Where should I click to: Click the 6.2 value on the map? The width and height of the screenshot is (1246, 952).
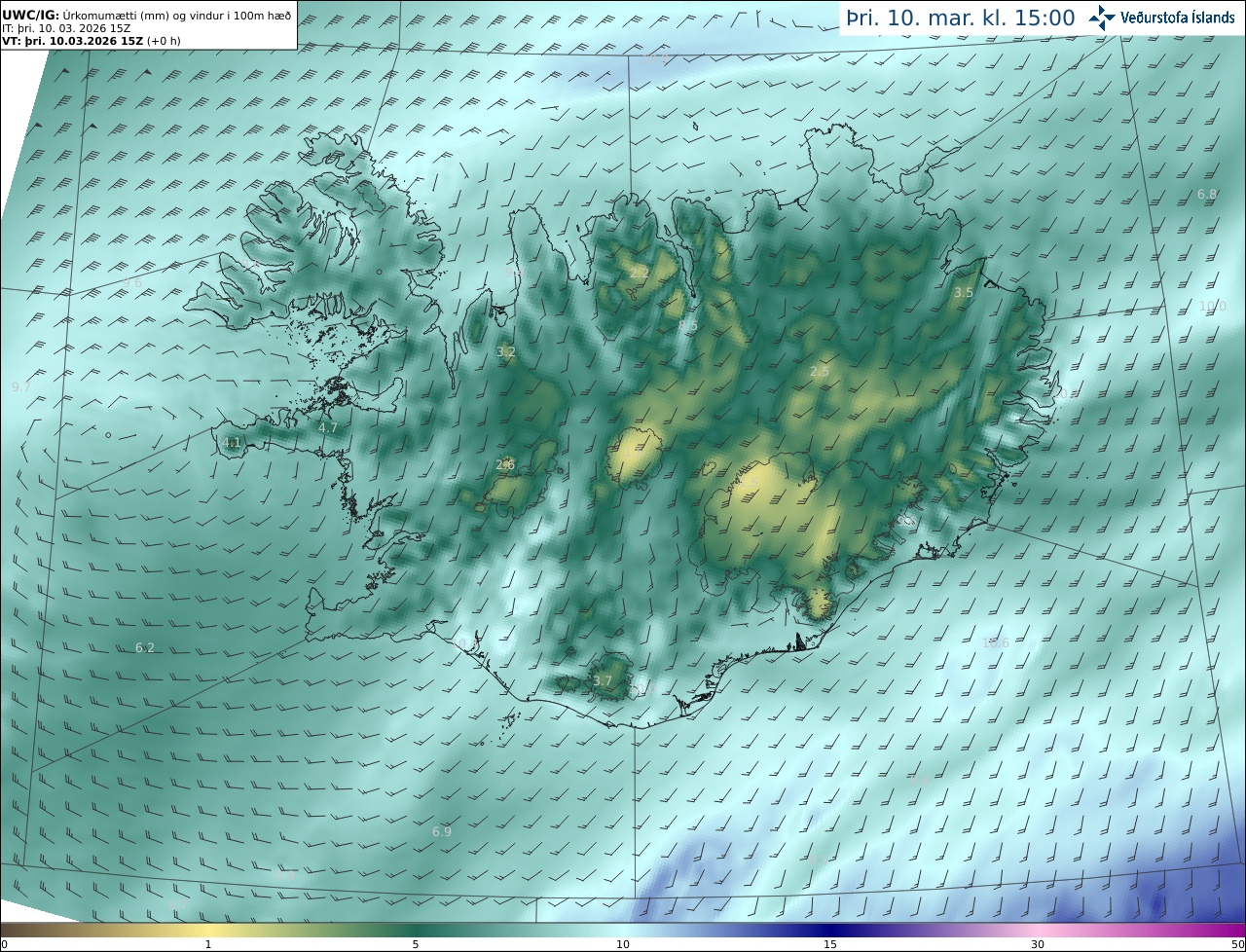(145, 647)
